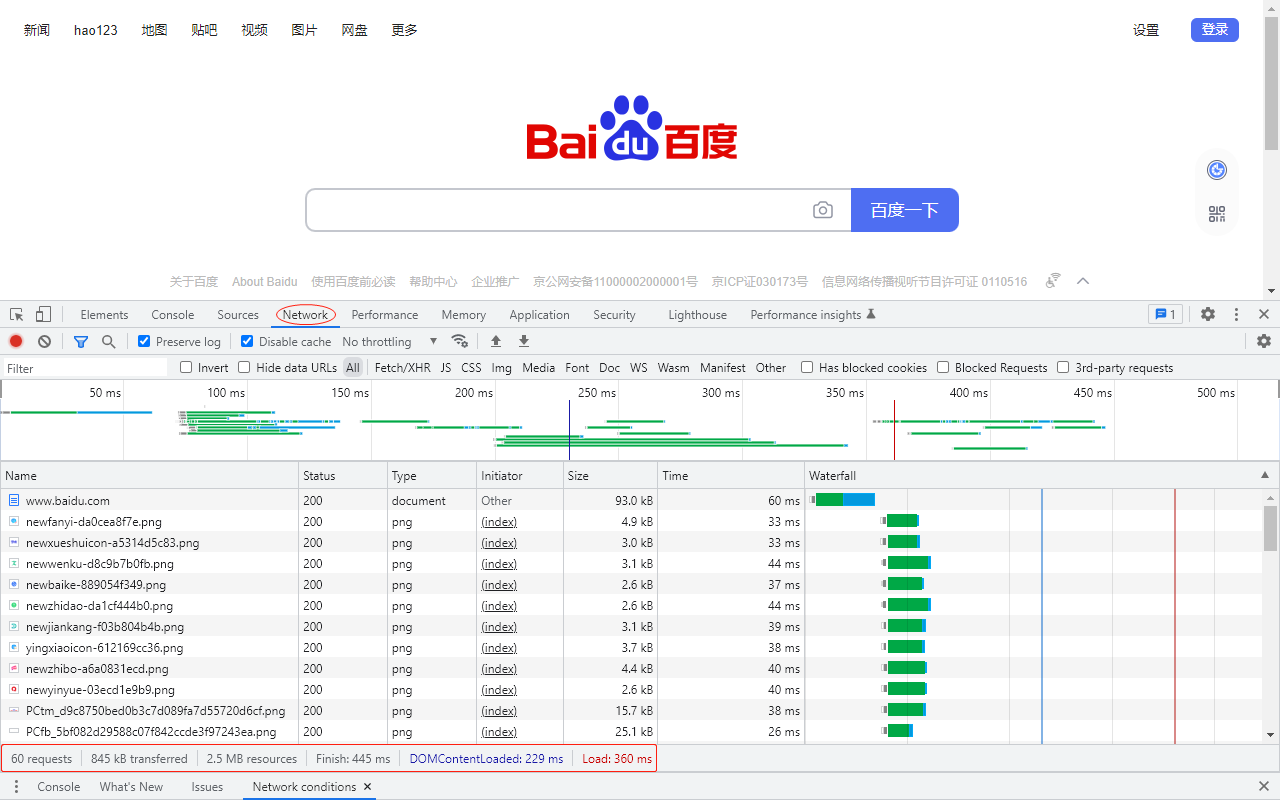Open network conditions wifi icon

coord(460,341)
